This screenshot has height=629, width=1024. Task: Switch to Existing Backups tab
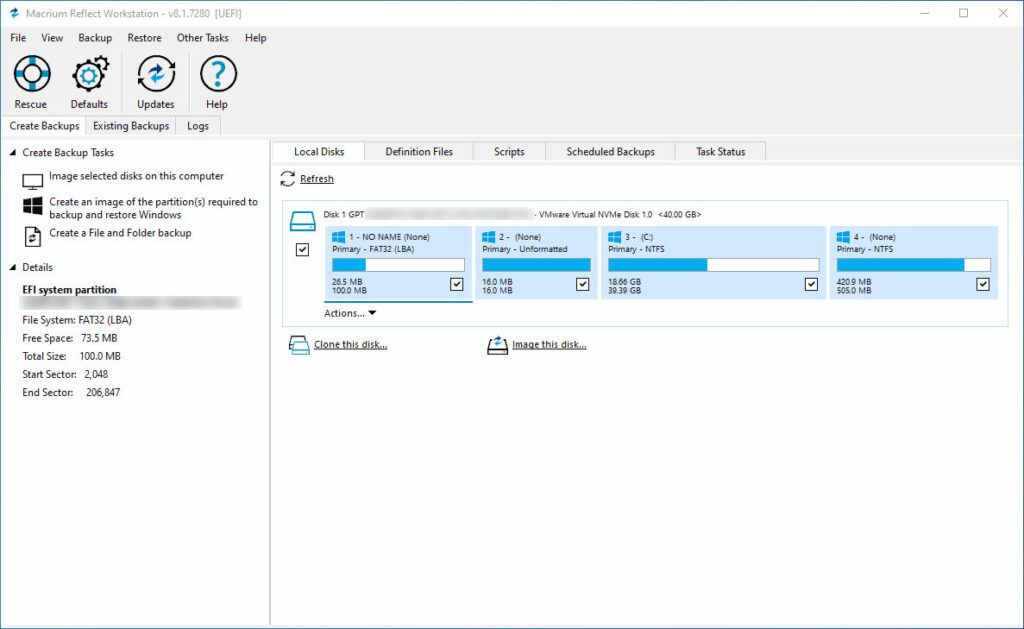tap(131, 126)
